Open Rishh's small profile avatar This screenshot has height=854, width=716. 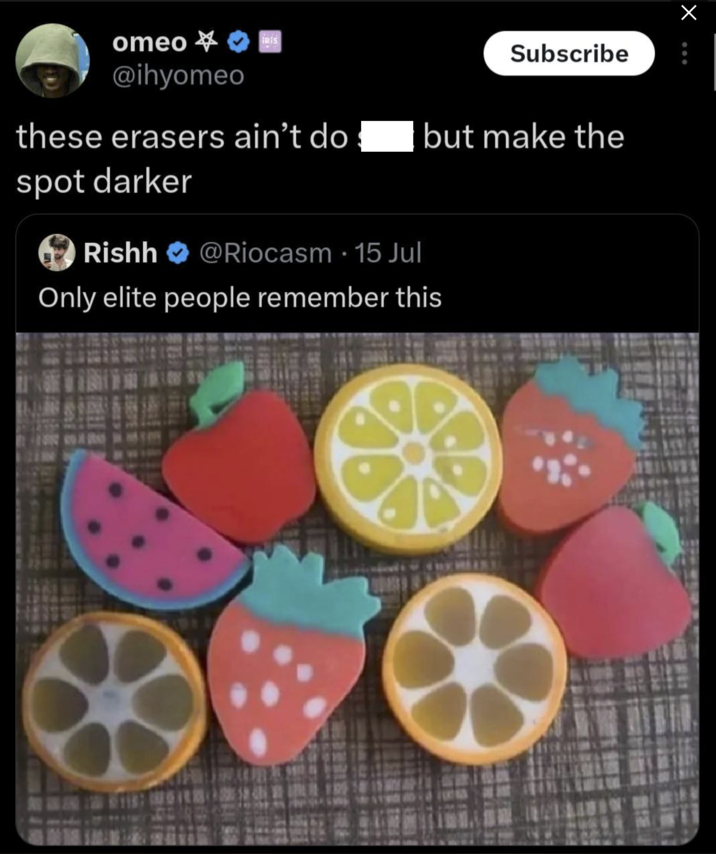(57, 253)
